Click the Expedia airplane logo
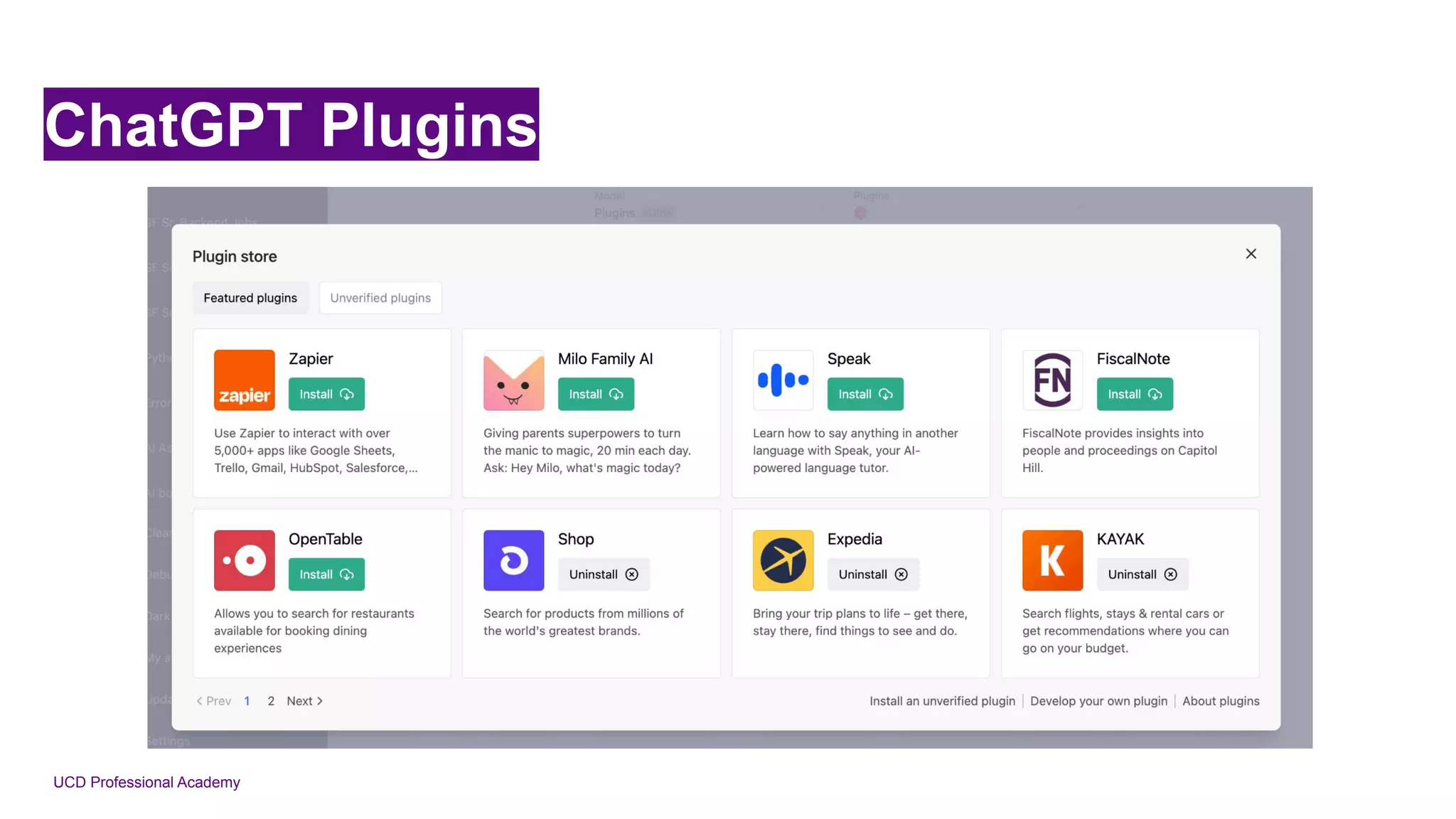This screenshot has height=819, width=1456. (783, 560)
